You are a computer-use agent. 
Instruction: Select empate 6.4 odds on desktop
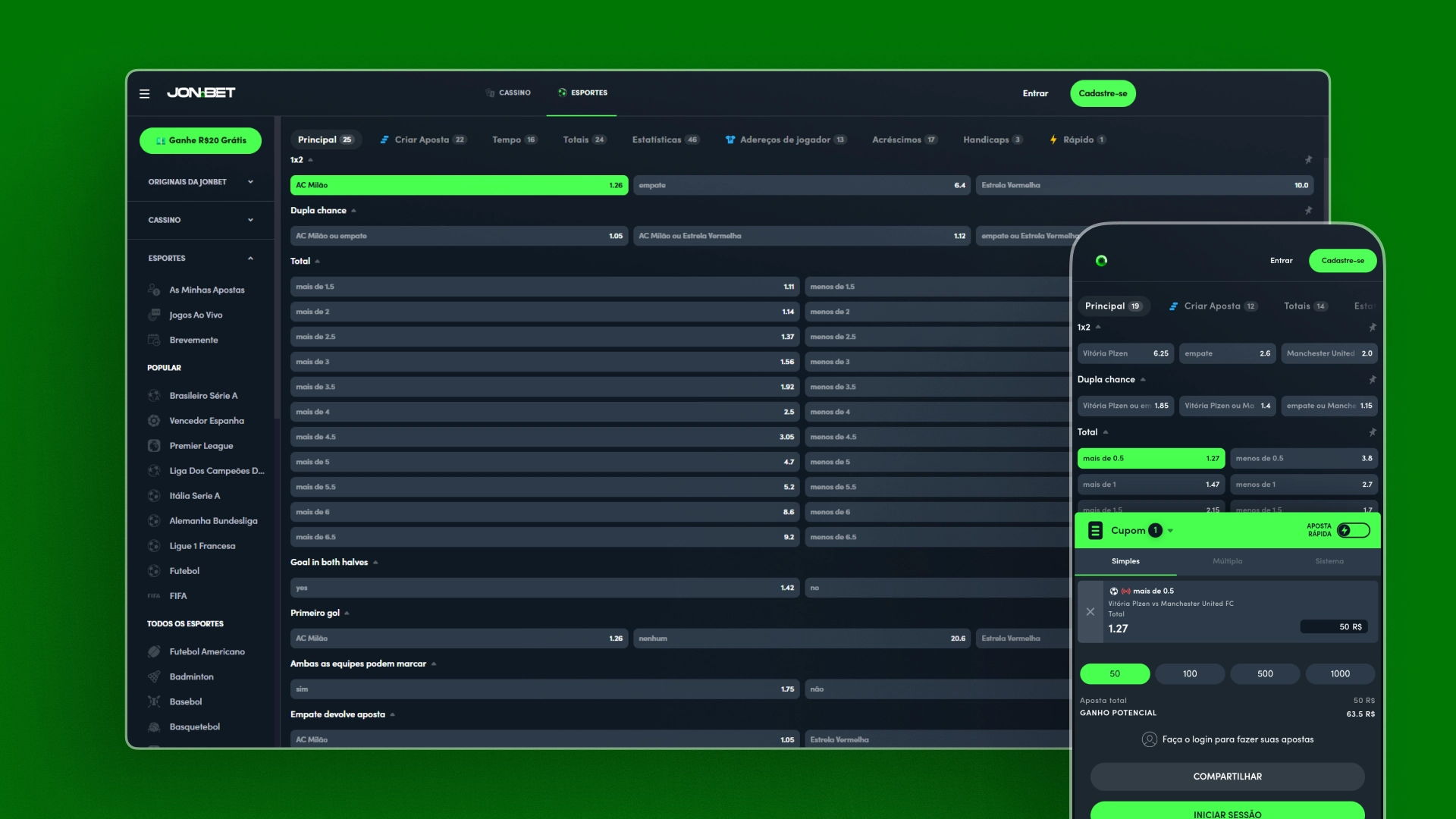pos(802,185)
